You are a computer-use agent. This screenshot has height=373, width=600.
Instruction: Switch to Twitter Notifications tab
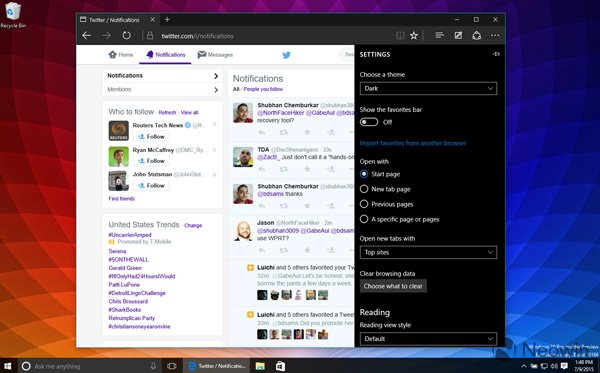166,55
